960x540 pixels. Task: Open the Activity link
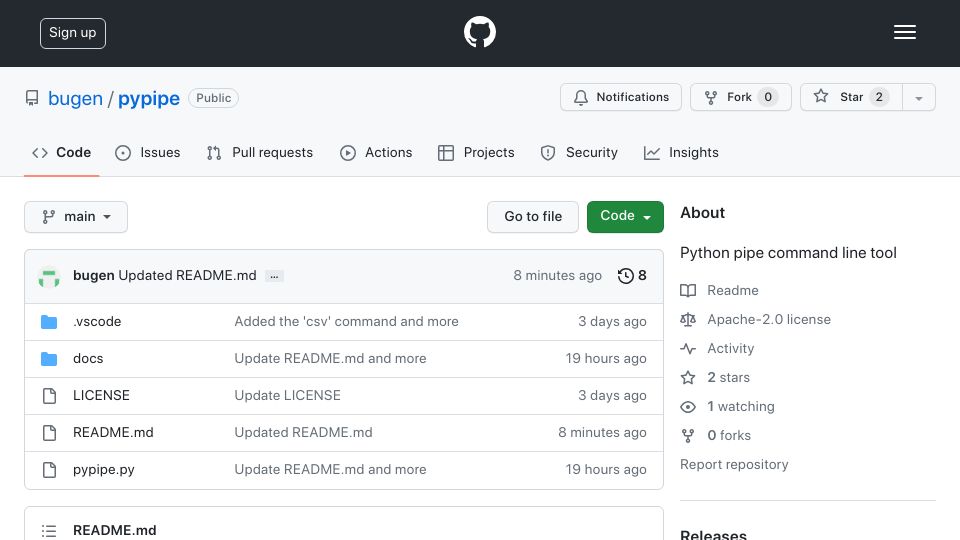pos(730,348)
